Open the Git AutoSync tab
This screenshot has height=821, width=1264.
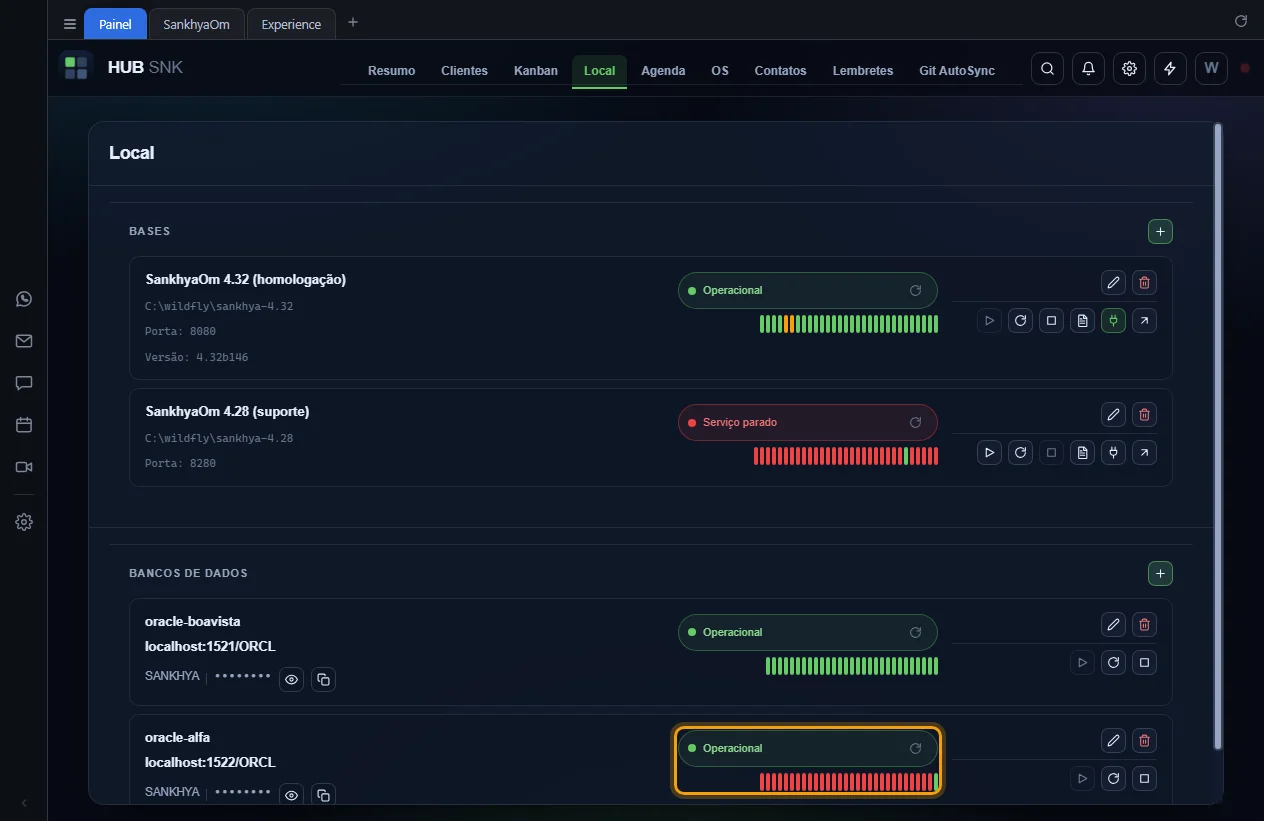pyautogui.click(x=957, y=71)
